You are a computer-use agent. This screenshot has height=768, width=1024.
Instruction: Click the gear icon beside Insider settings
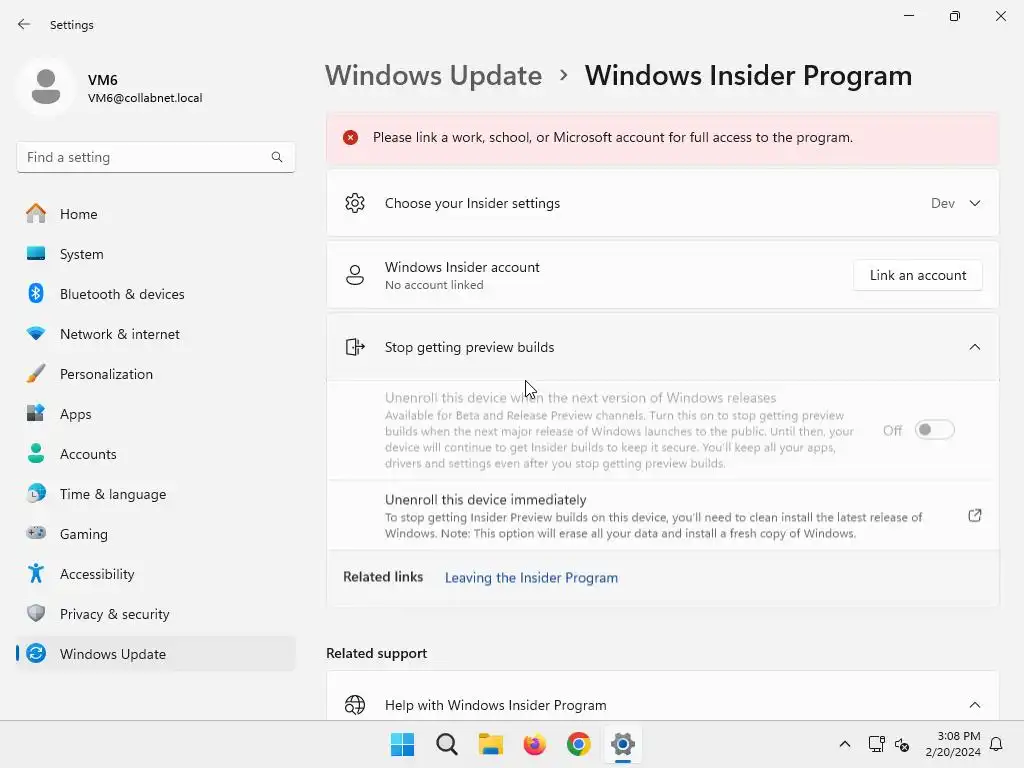(355, 203)
